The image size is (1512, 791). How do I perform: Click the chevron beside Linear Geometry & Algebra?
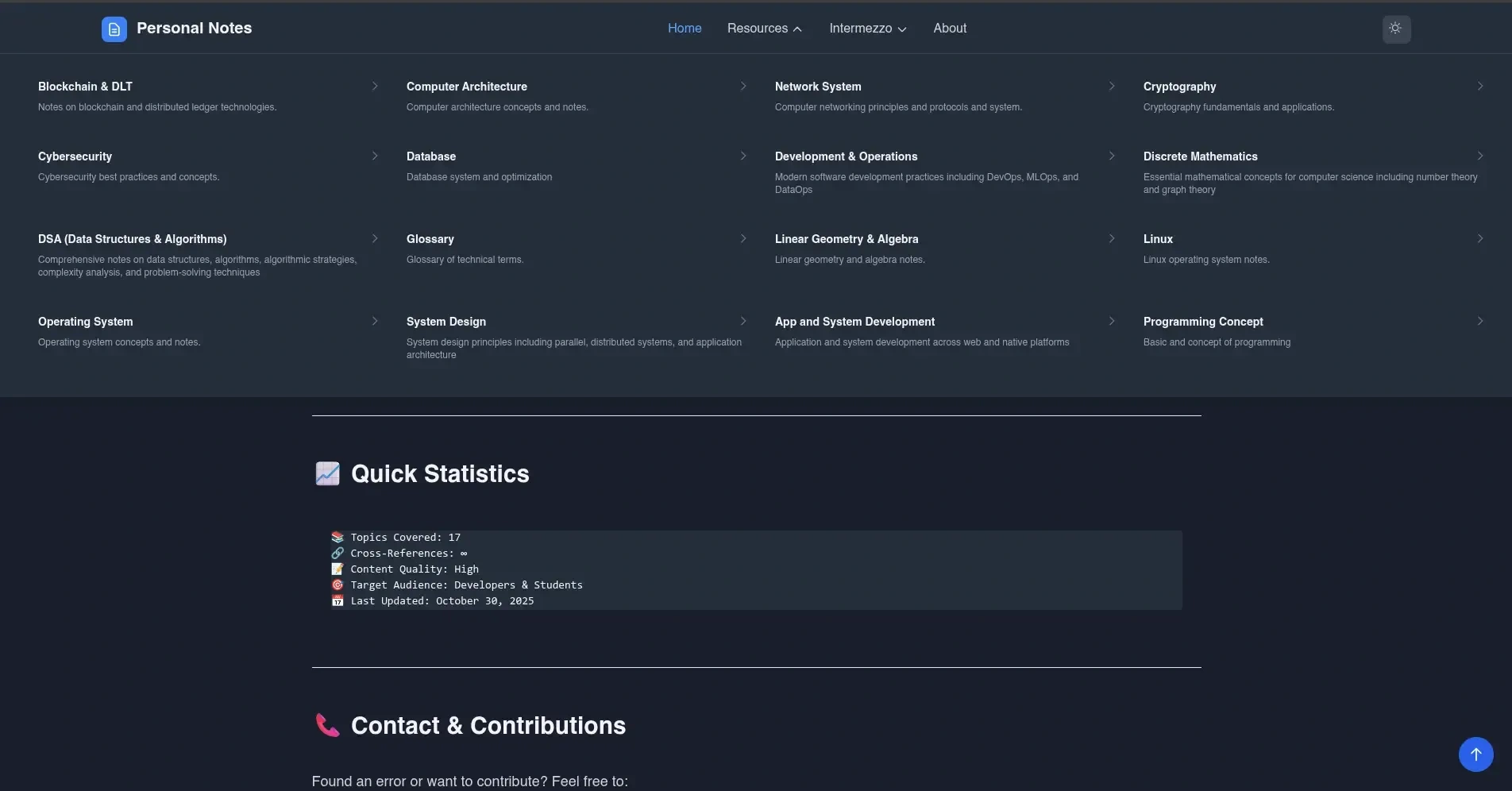(1112, 238)
